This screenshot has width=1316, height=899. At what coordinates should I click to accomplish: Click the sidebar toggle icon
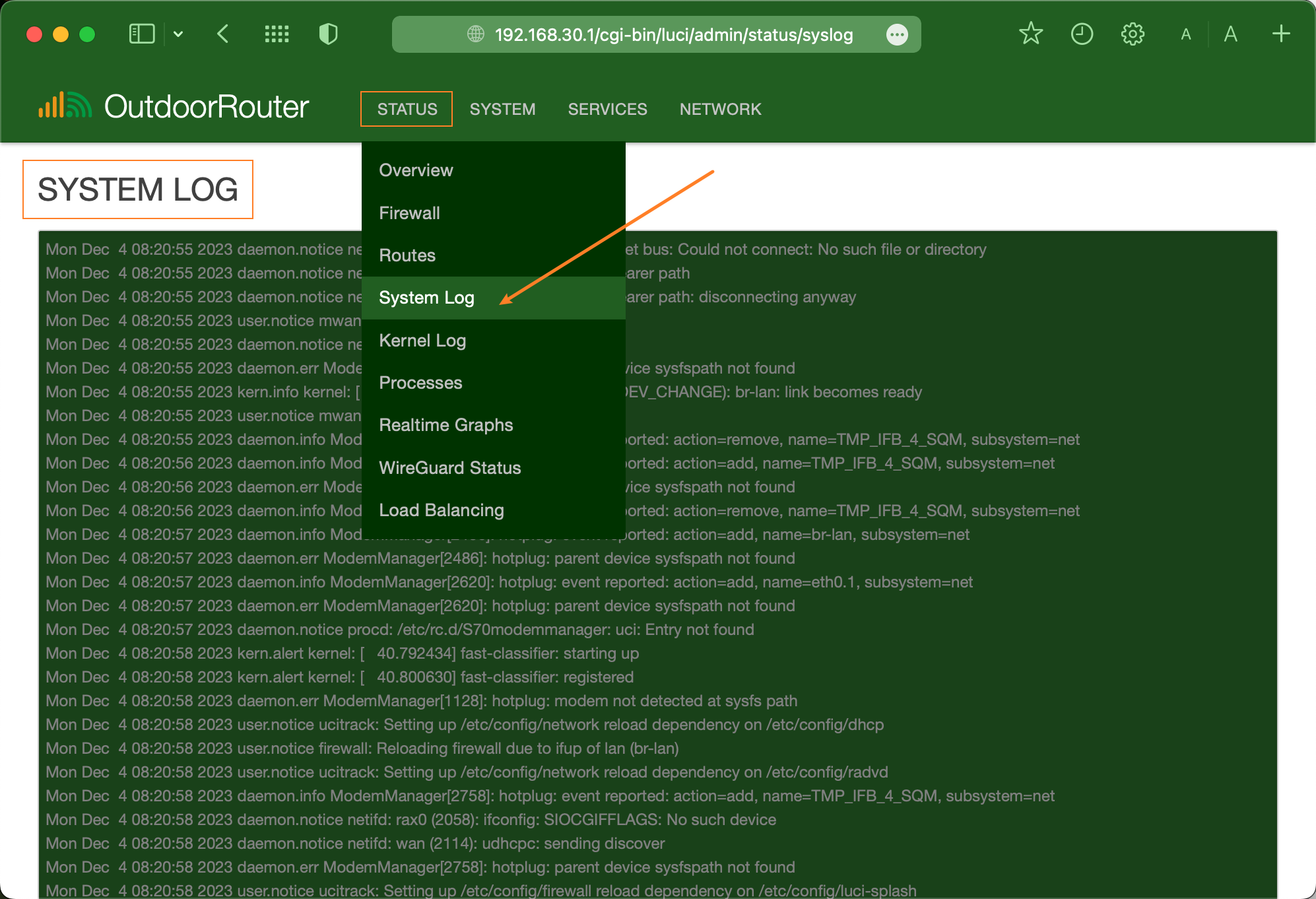pos(141,34)
